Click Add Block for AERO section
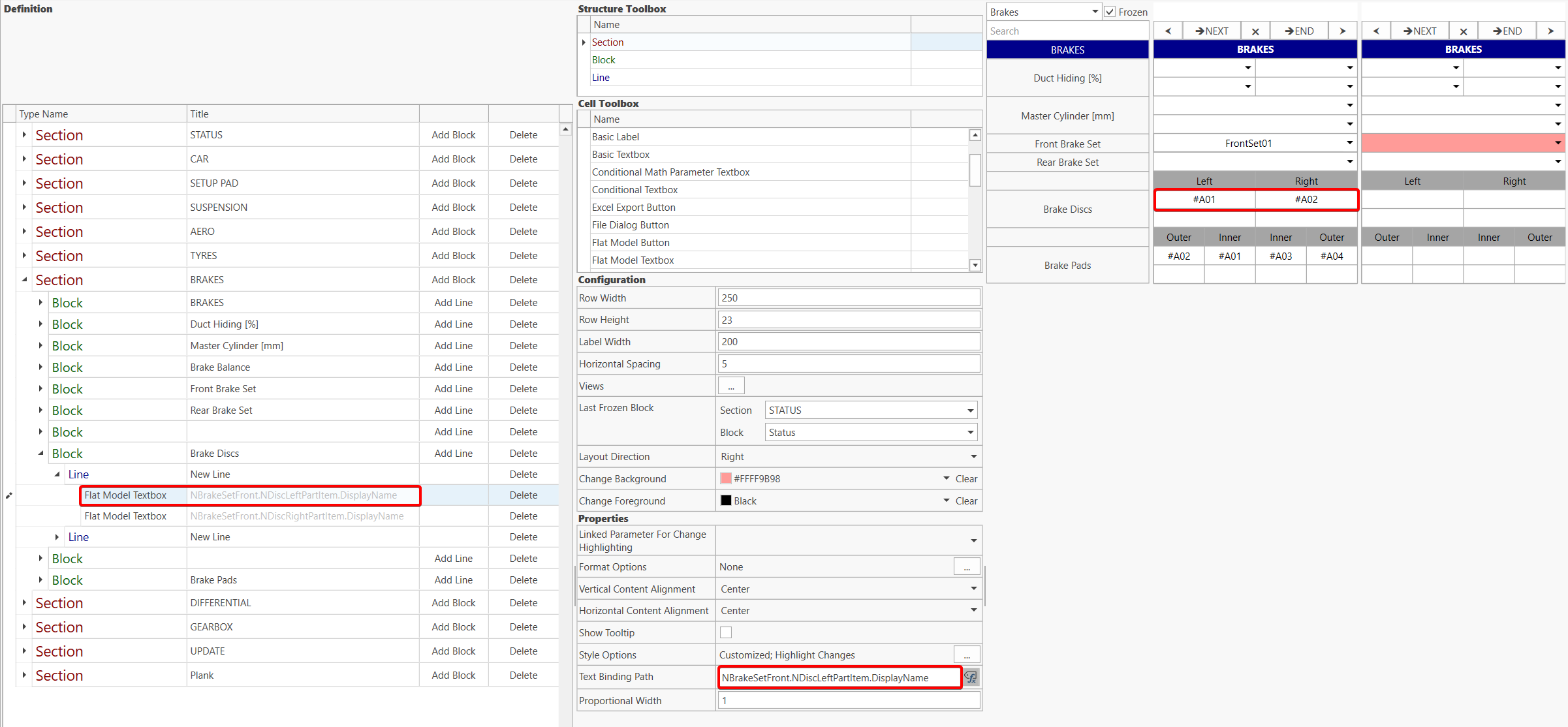Image resolution: width=1568 pixels, height=727 pixels. (453, 232)
